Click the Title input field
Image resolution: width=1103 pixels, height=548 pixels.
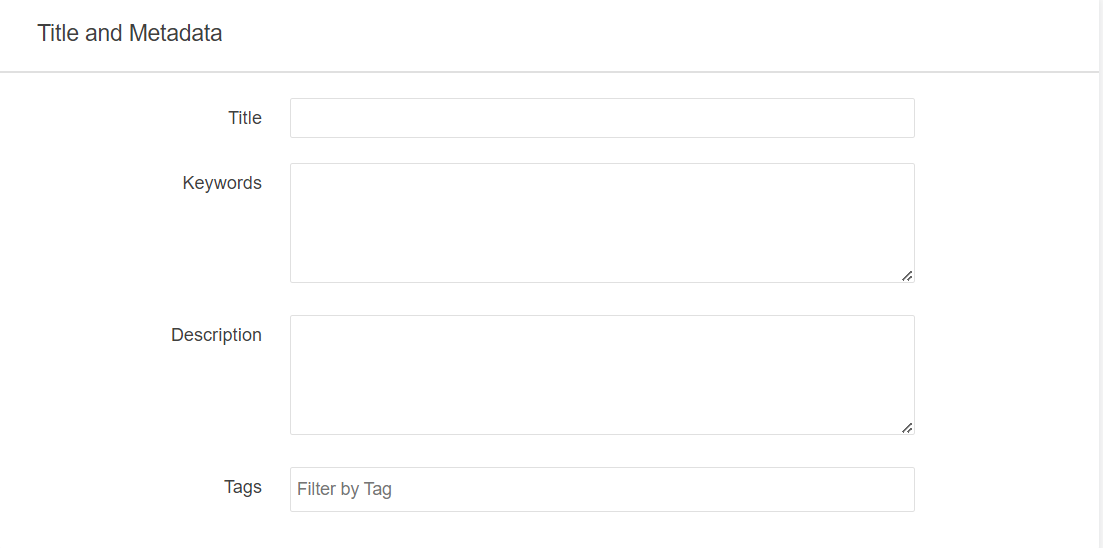[x=602, y=118]
